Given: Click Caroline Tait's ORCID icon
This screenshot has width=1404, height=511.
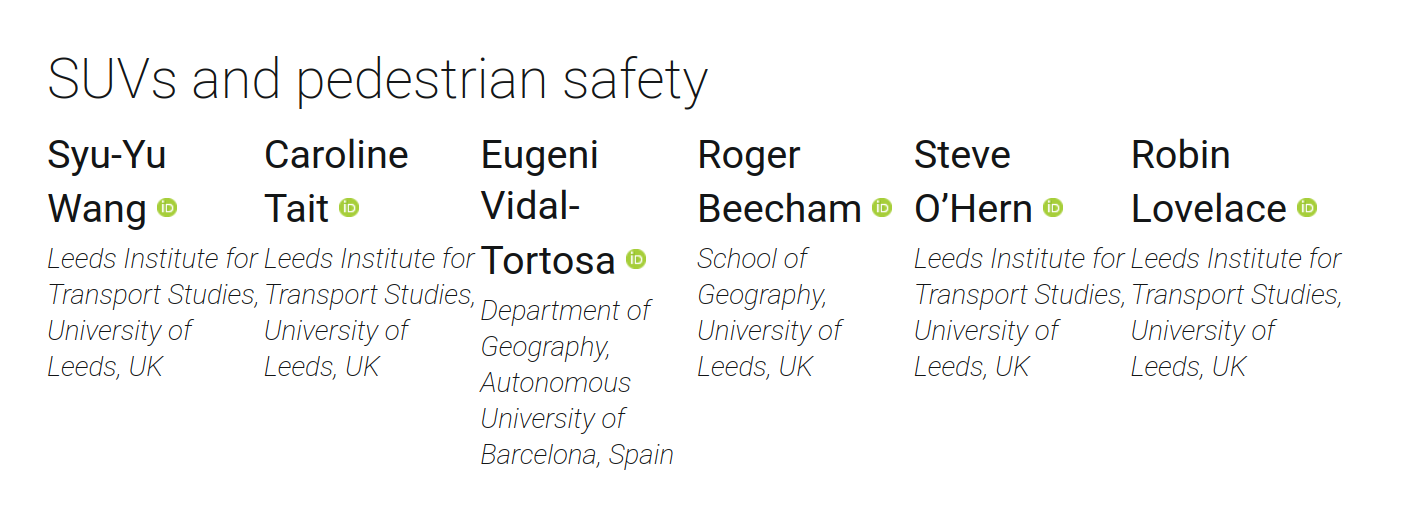Looking at the screenshot, I should click(x=349, y=208).
